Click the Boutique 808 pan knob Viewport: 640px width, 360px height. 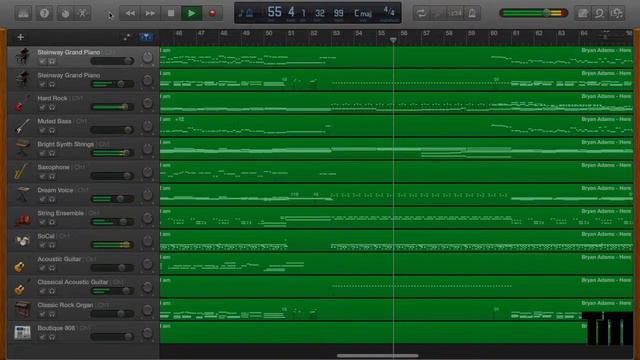coord(147,333)
